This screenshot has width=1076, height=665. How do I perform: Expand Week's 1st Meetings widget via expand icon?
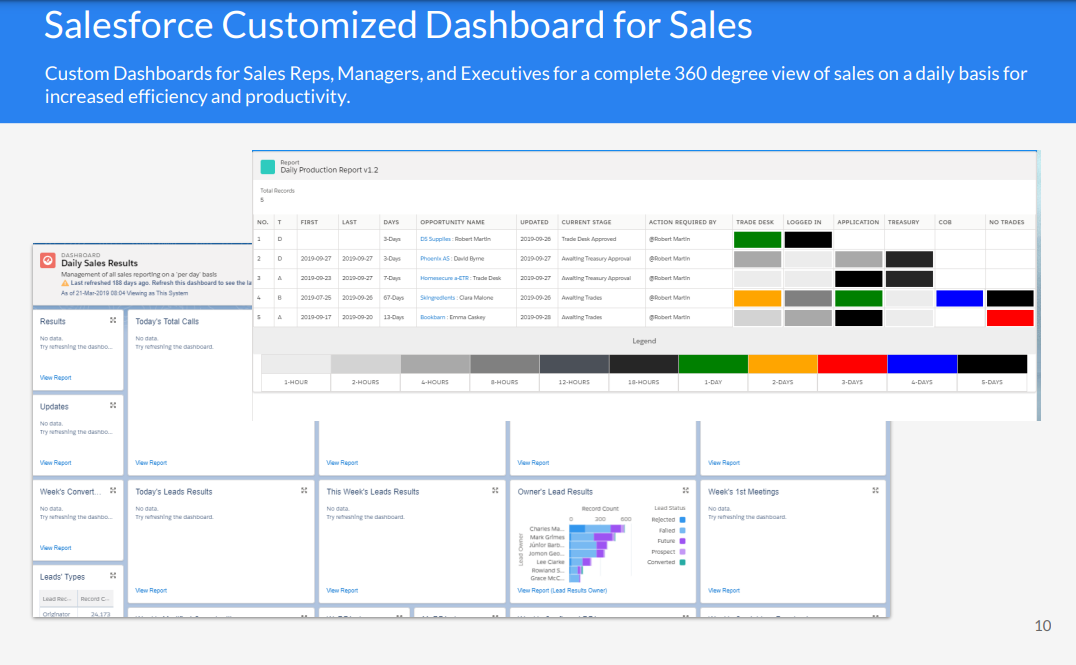pyautogui.click(x=876, y=491)
